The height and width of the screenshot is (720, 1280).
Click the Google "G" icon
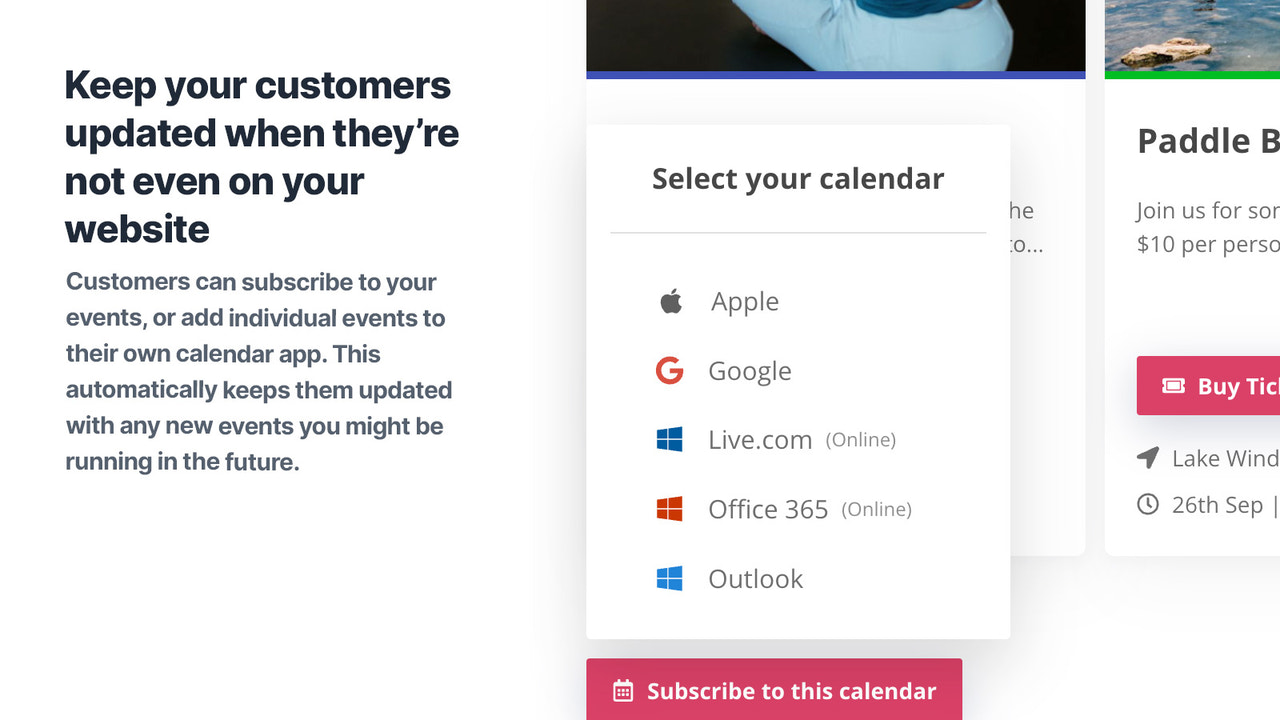(x=670, y=370)
